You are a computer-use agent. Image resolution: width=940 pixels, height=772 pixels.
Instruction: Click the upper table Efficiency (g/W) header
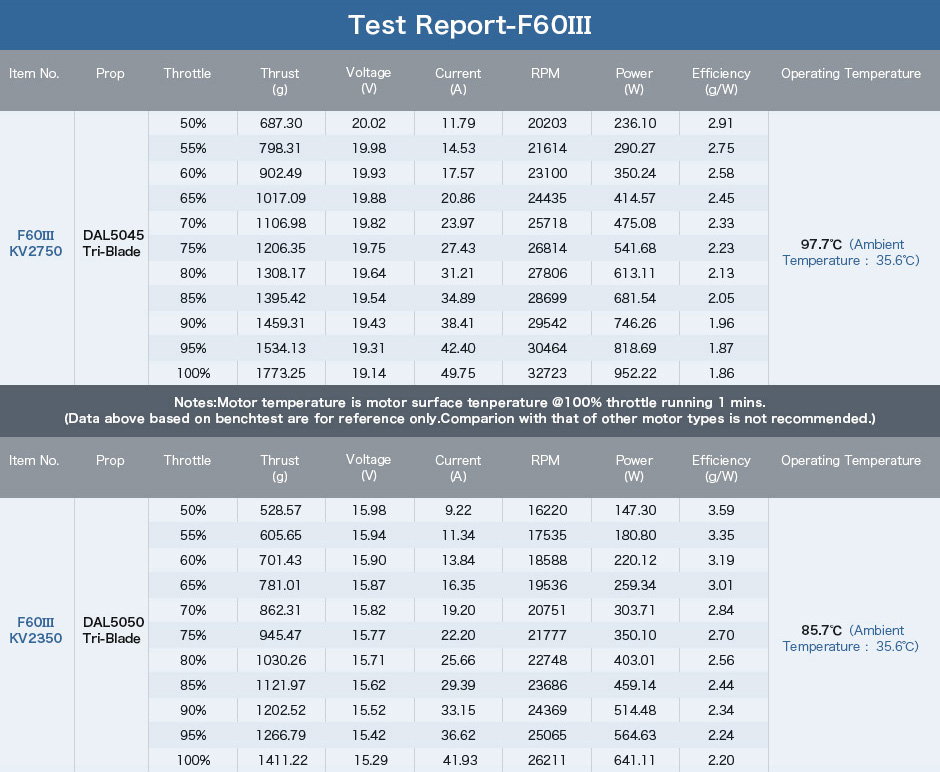click(x=721, y=81)
